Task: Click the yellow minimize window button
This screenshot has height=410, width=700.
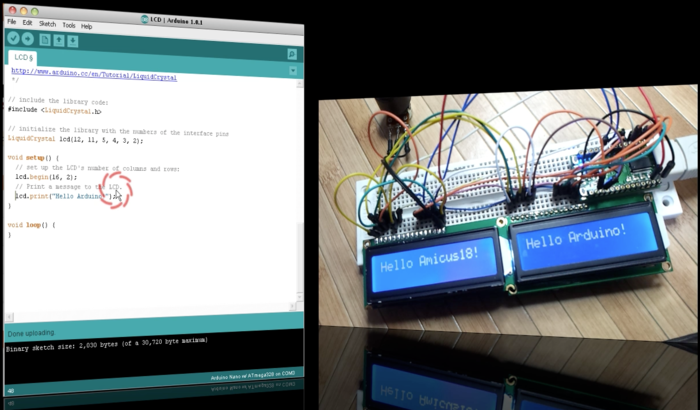Action: 24,11
